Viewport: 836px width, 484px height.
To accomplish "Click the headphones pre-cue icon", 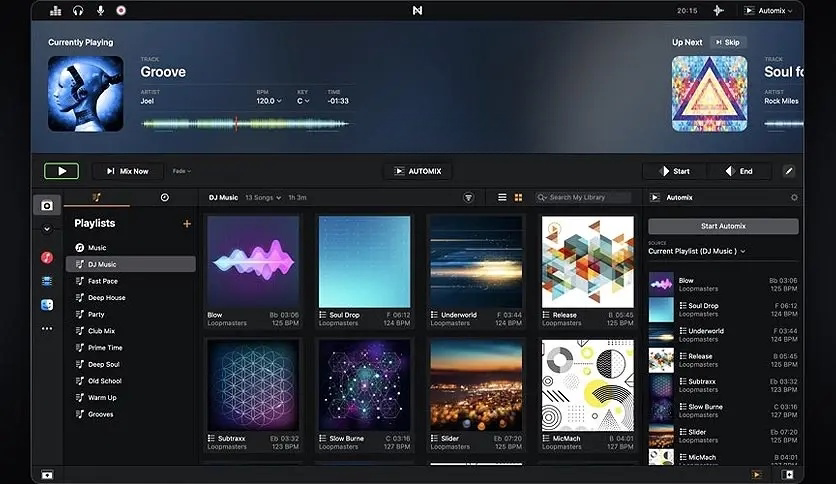I will pos(78,11).
